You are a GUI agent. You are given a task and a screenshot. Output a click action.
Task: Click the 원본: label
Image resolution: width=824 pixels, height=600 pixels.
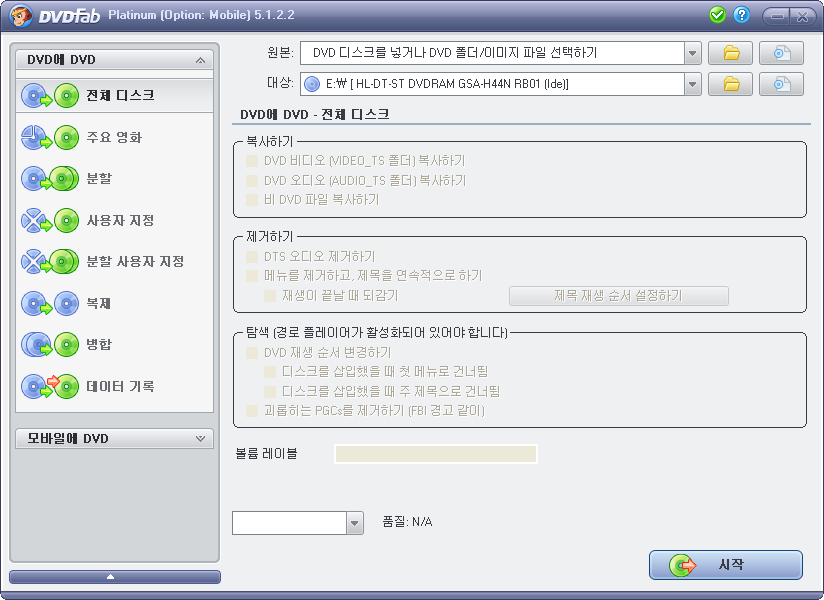281,53
